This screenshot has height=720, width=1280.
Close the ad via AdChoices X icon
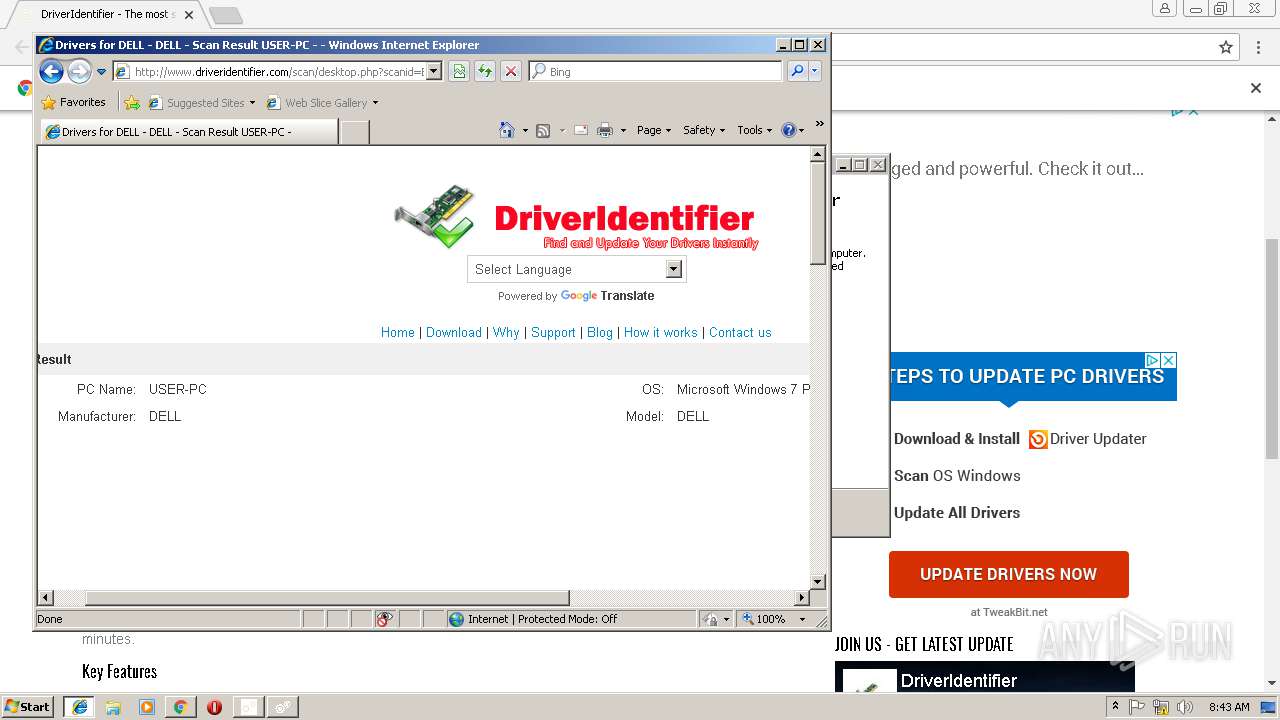pos(1168,360)
